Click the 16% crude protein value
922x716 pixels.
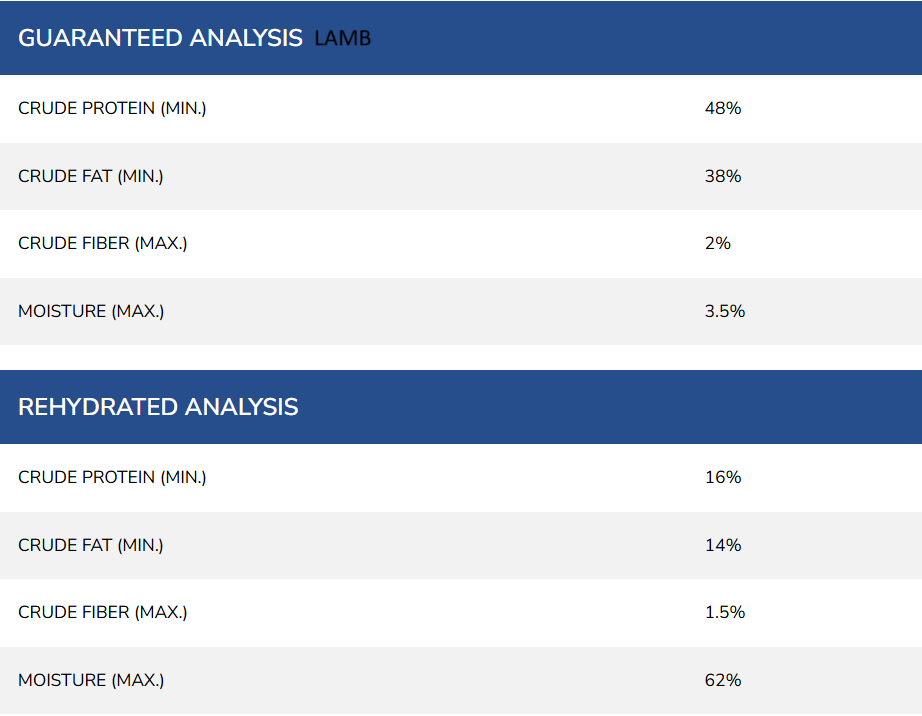(x=723, y=477)
